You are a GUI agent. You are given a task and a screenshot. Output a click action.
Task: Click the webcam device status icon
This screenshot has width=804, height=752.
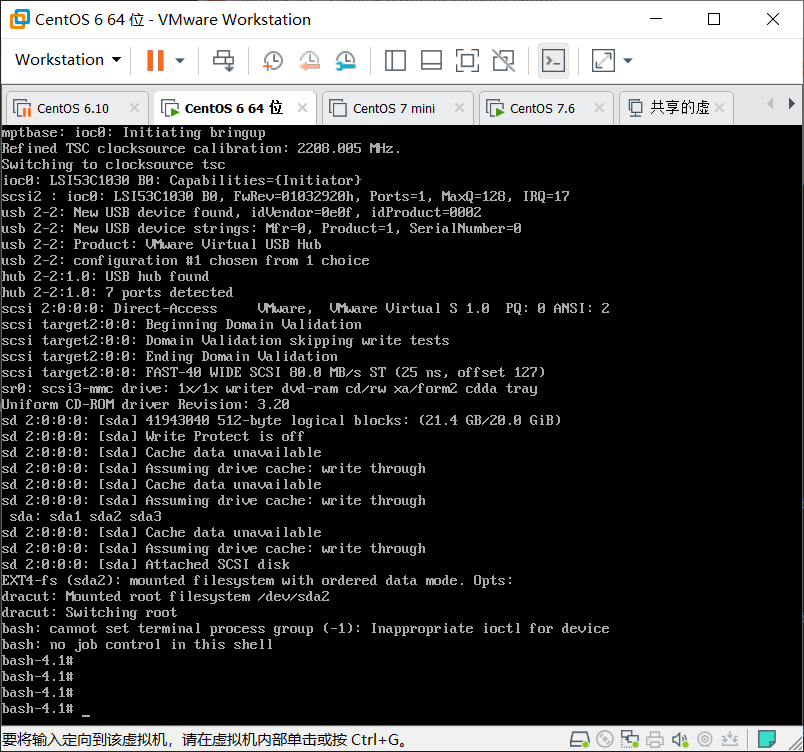tap(705, 739)
